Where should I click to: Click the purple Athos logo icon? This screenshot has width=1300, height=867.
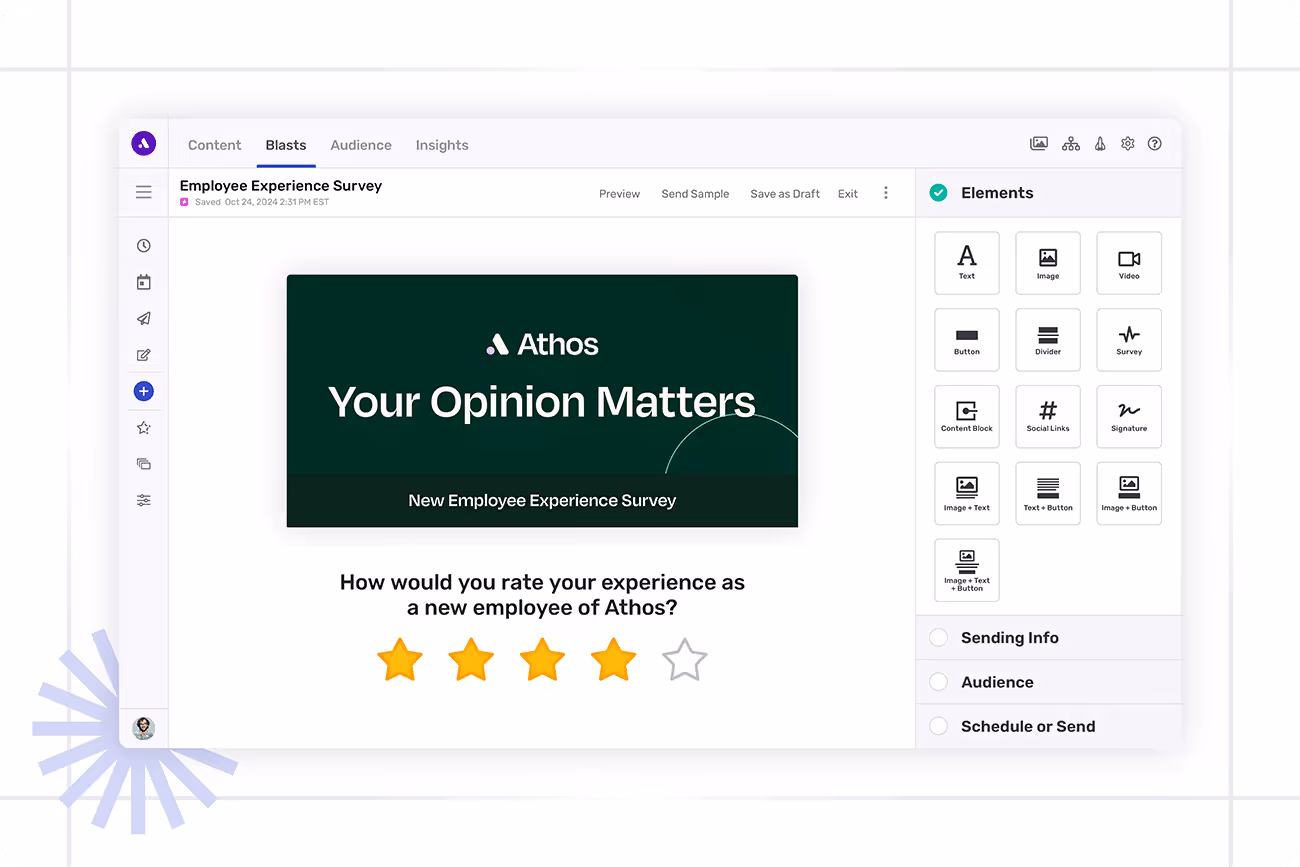[143, 143]
